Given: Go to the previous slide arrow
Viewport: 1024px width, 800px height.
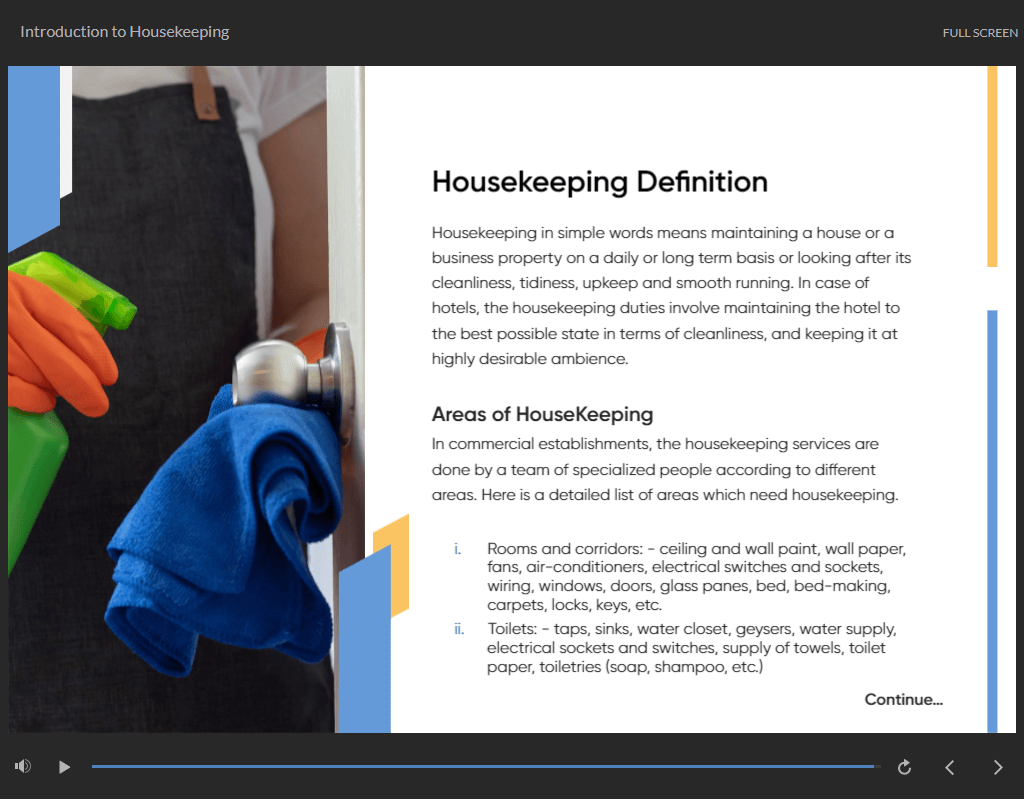Looking at the screenshot, I should (x=950, y=767).
